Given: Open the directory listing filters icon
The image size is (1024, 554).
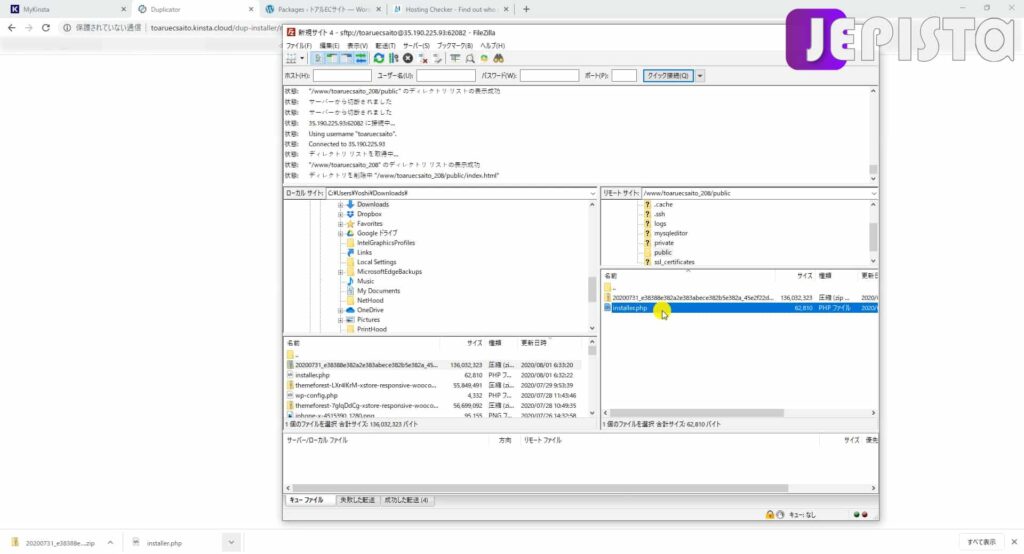Looking at the screenshot, I should 455,59.
